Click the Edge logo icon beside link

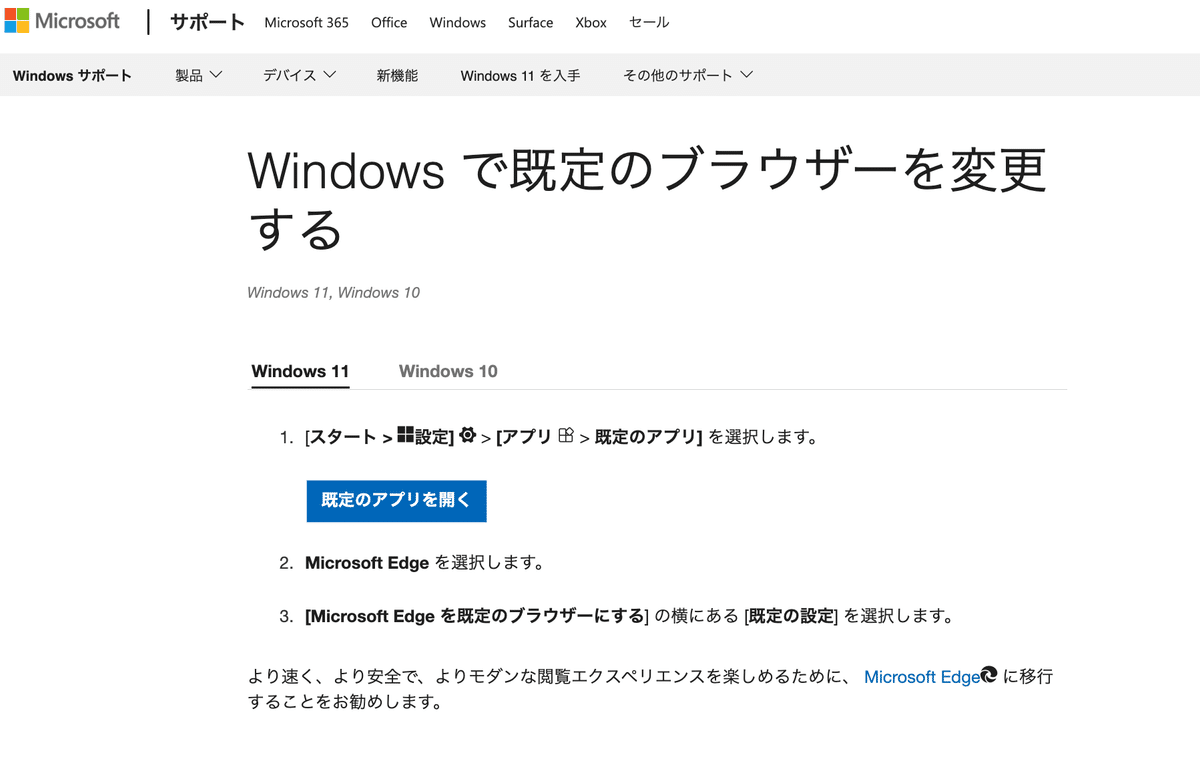(989, 675)
